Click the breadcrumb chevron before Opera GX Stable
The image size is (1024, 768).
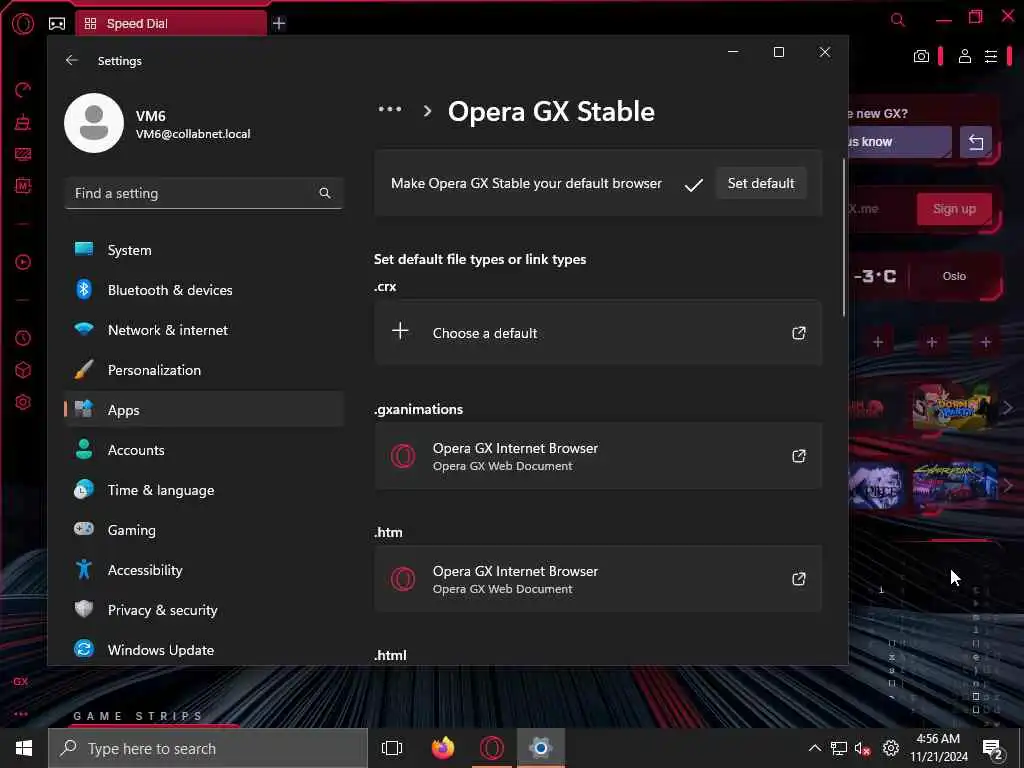(427, 111)
